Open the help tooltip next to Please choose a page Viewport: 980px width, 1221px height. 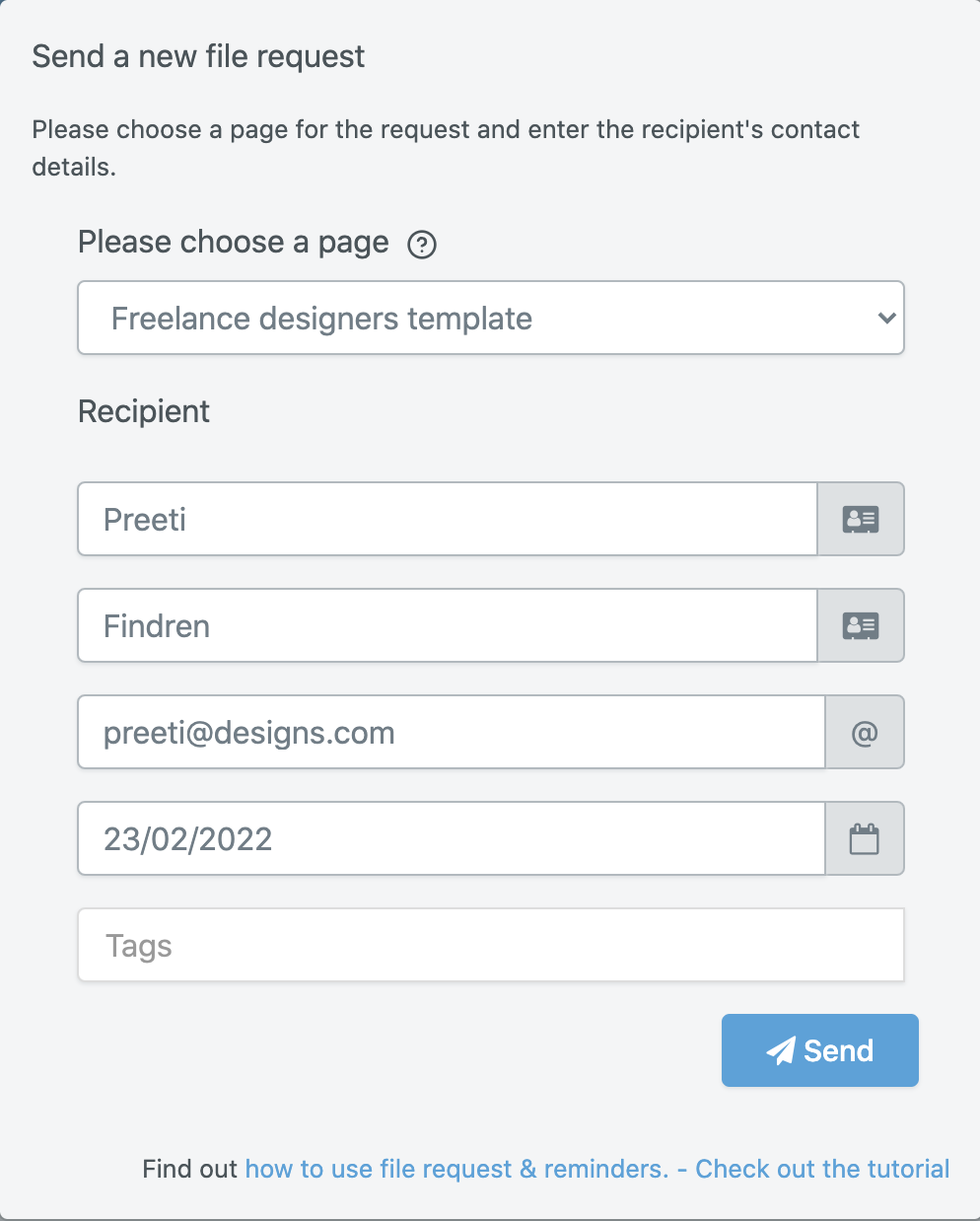[x=422, y=245]
